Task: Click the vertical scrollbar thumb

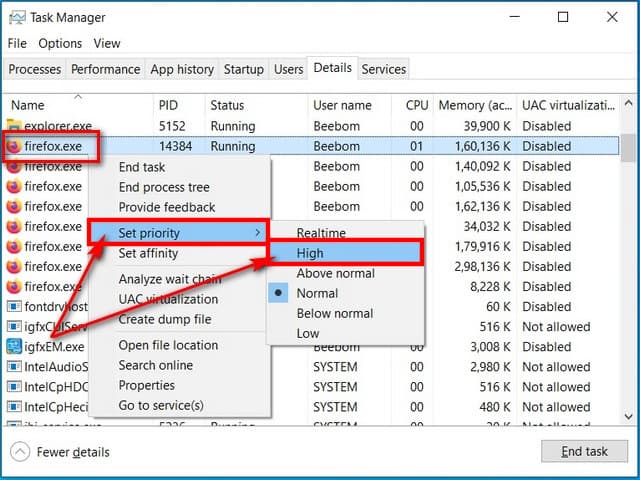Action: click(x=628, y=148)
